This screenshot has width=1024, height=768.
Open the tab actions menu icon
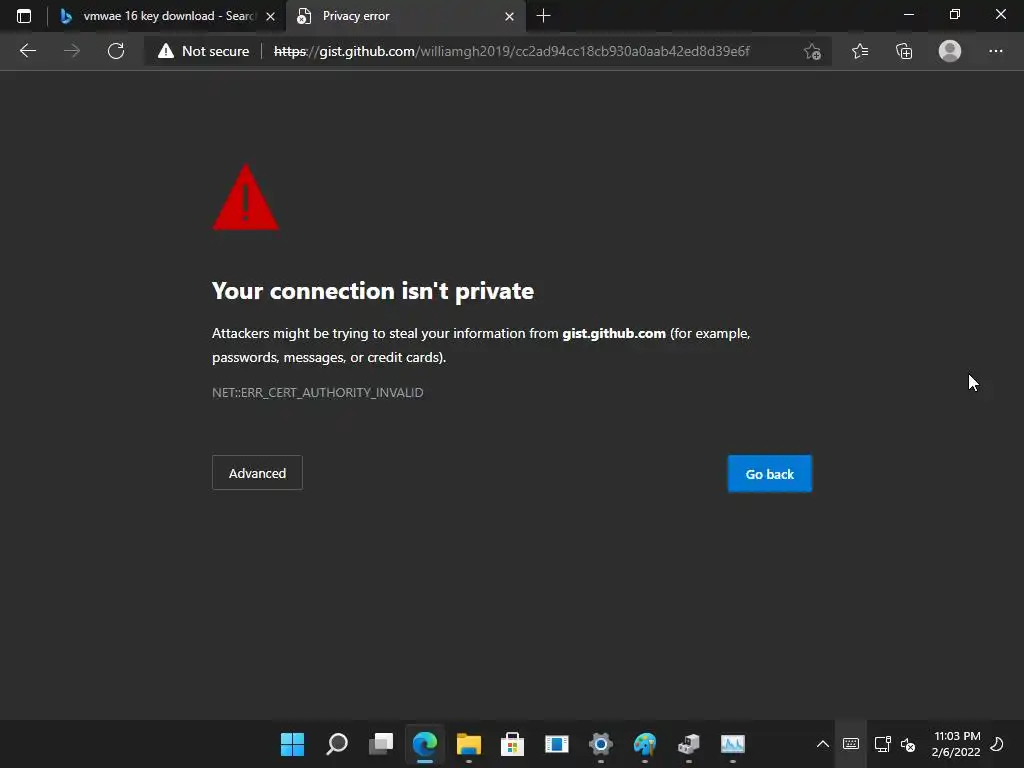24,16
